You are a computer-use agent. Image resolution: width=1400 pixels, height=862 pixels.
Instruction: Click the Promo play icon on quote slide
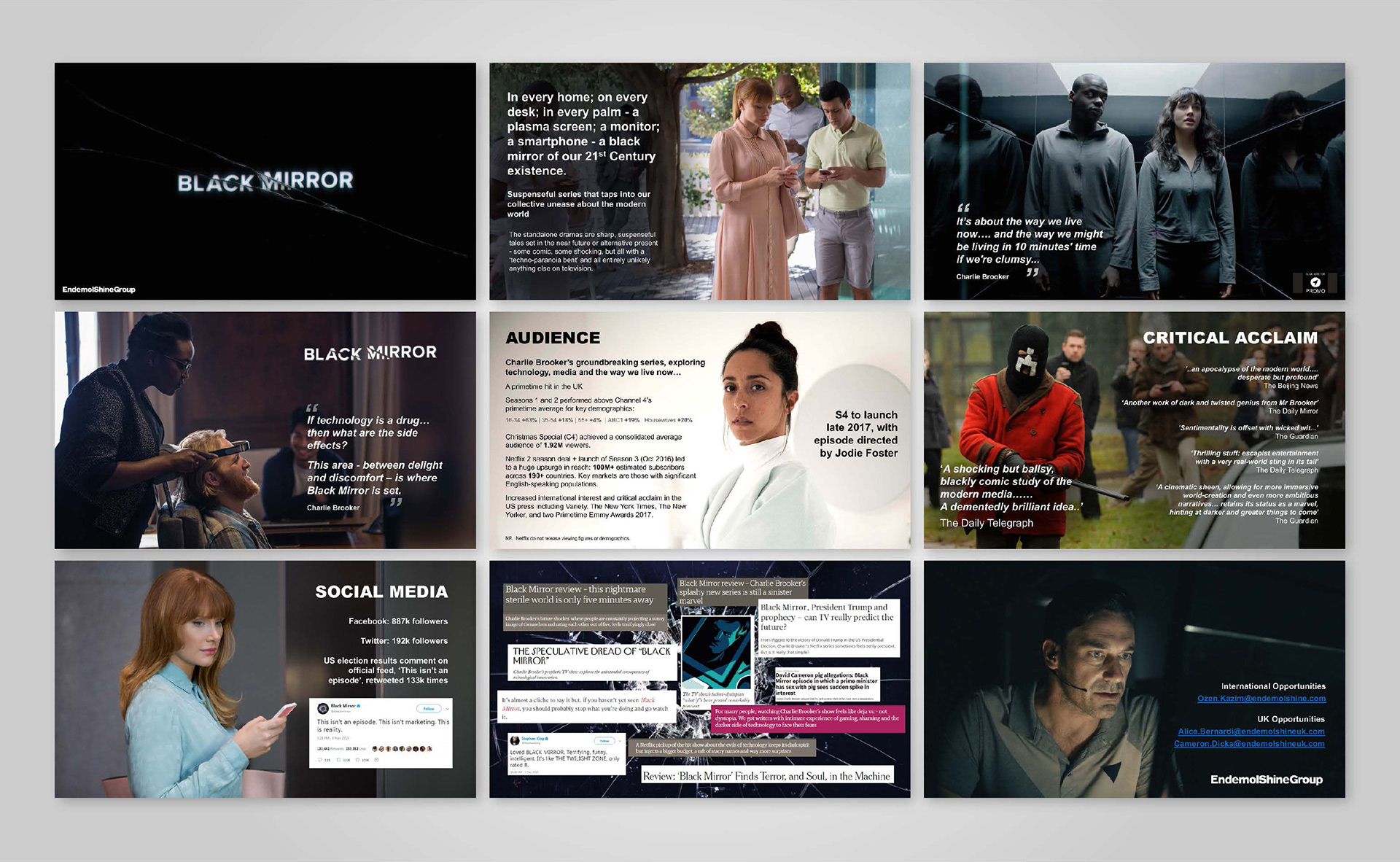click(x=1315, y=282)
